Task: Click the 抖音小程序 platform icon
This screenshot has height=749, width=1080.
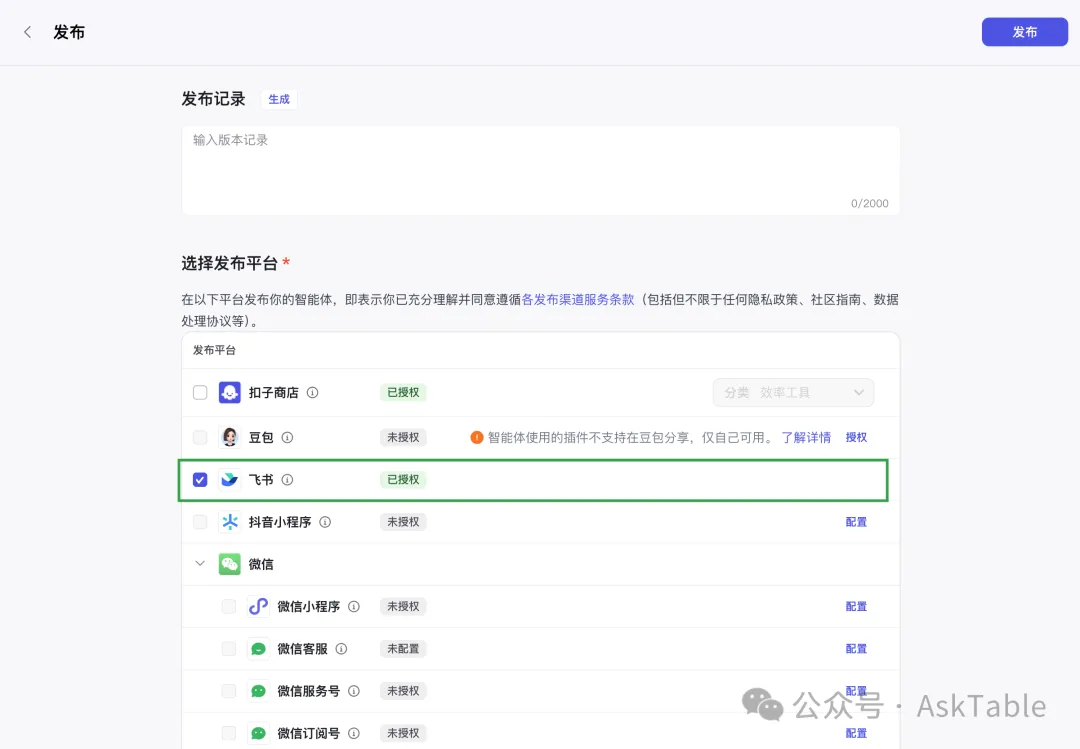Action: click(230, 522)
